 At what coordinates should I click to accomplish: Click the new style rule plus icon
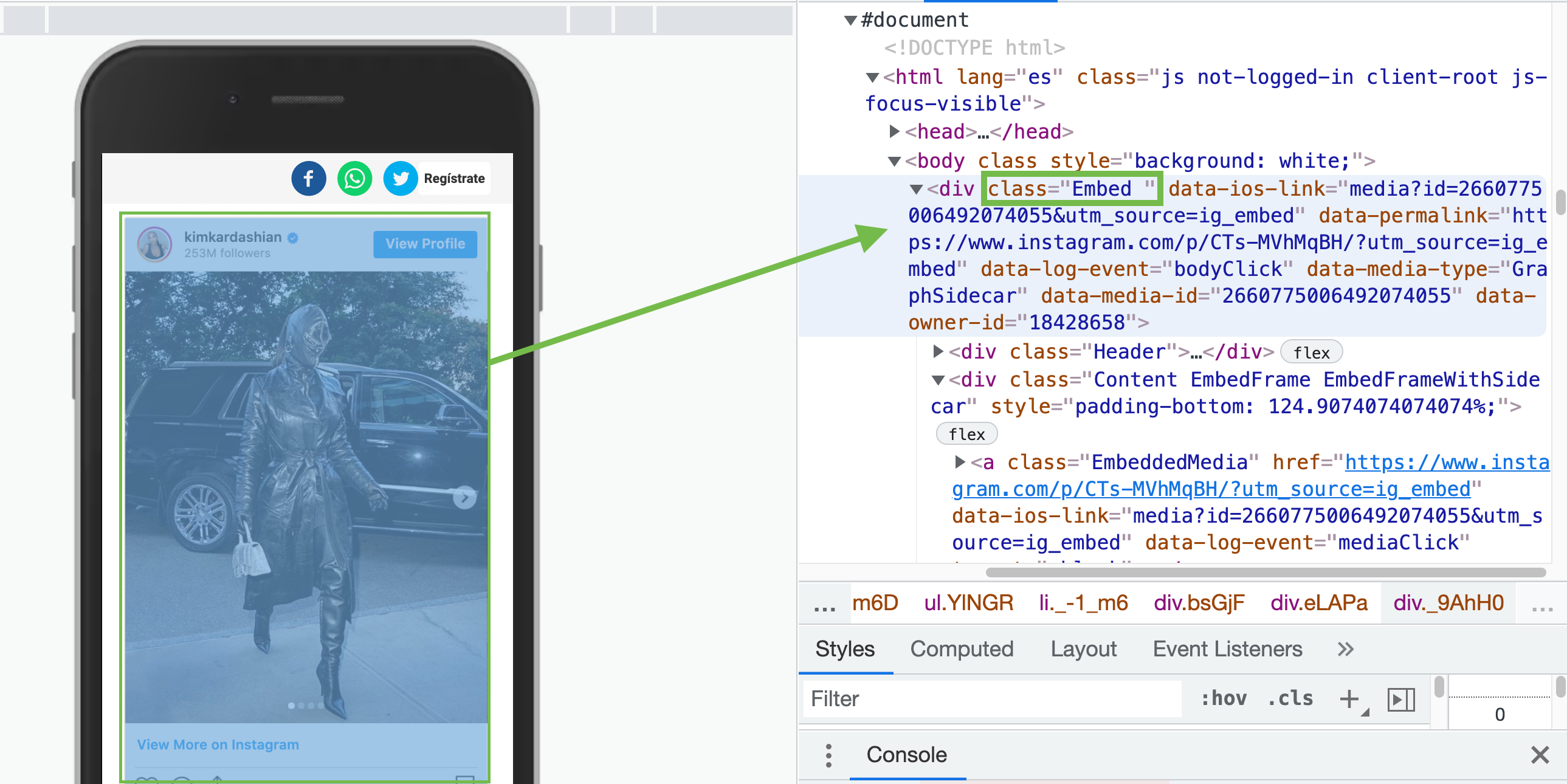[1349, 699]
